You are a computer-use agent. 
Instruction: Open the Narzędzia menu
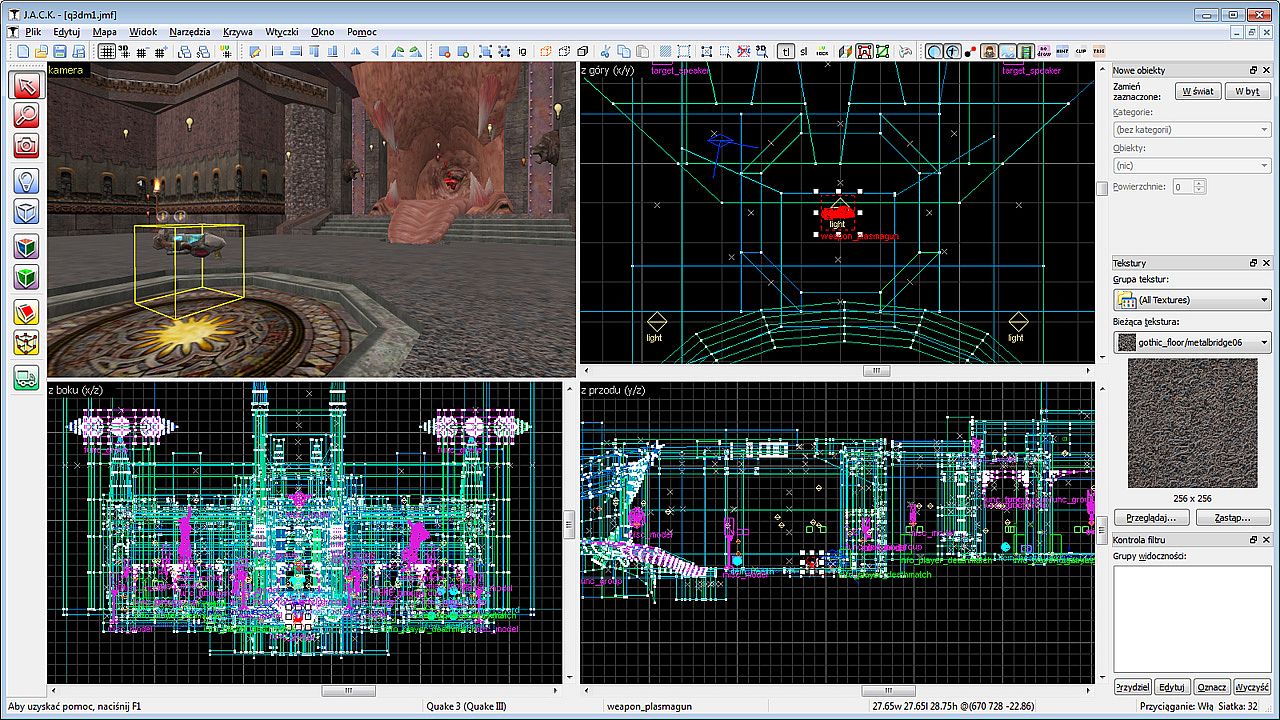[189, 32]
